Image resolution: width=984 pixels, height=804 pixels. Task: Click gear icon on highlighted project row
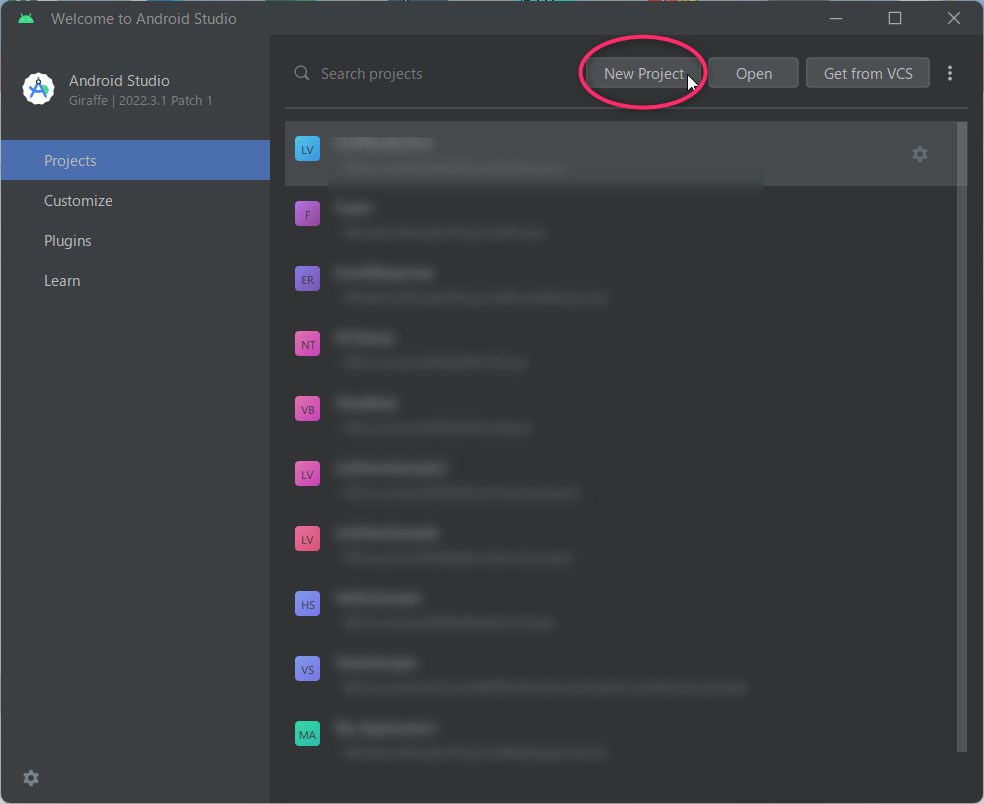point(920,154)
